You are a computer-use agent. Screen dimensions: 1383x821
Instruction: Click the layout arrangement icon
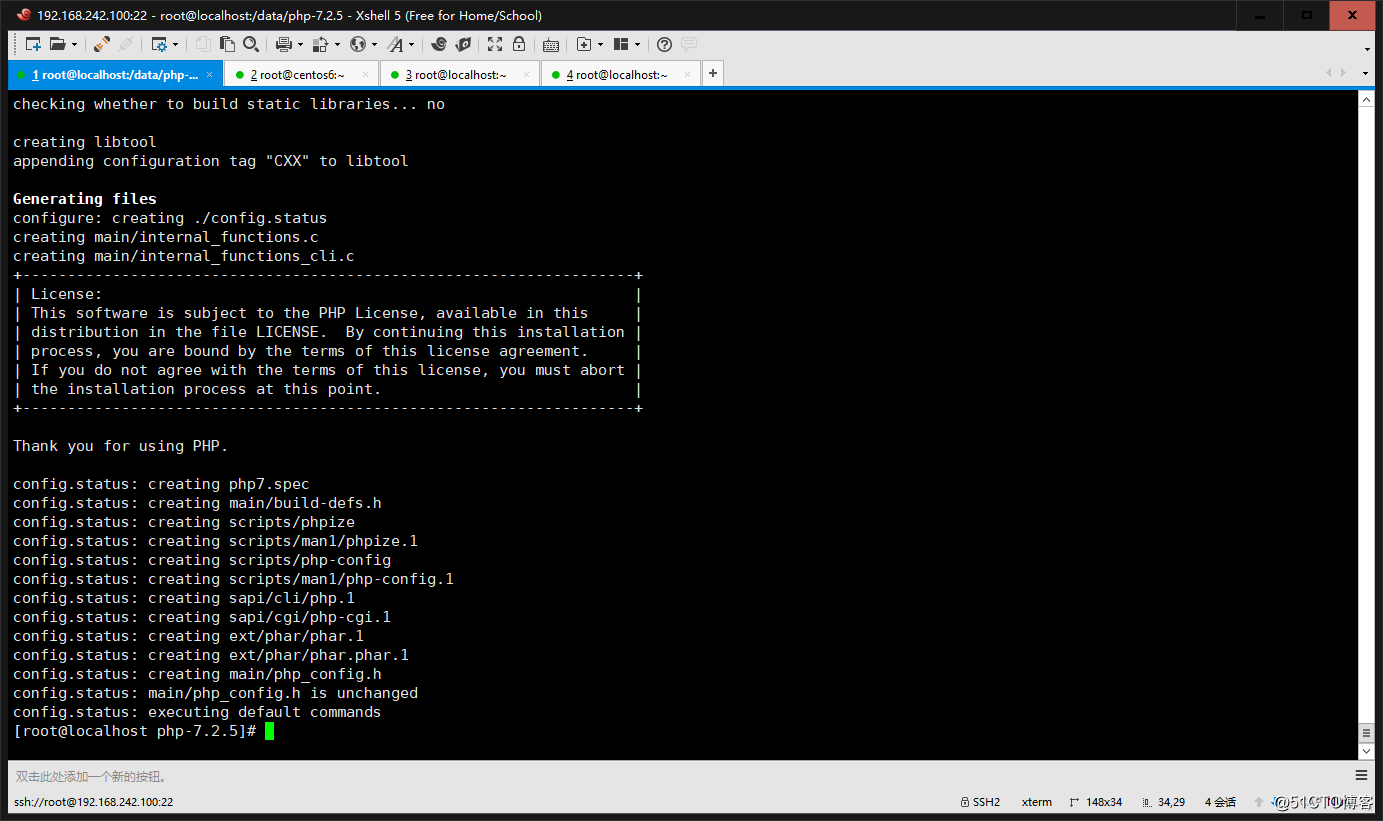point(621,44)
